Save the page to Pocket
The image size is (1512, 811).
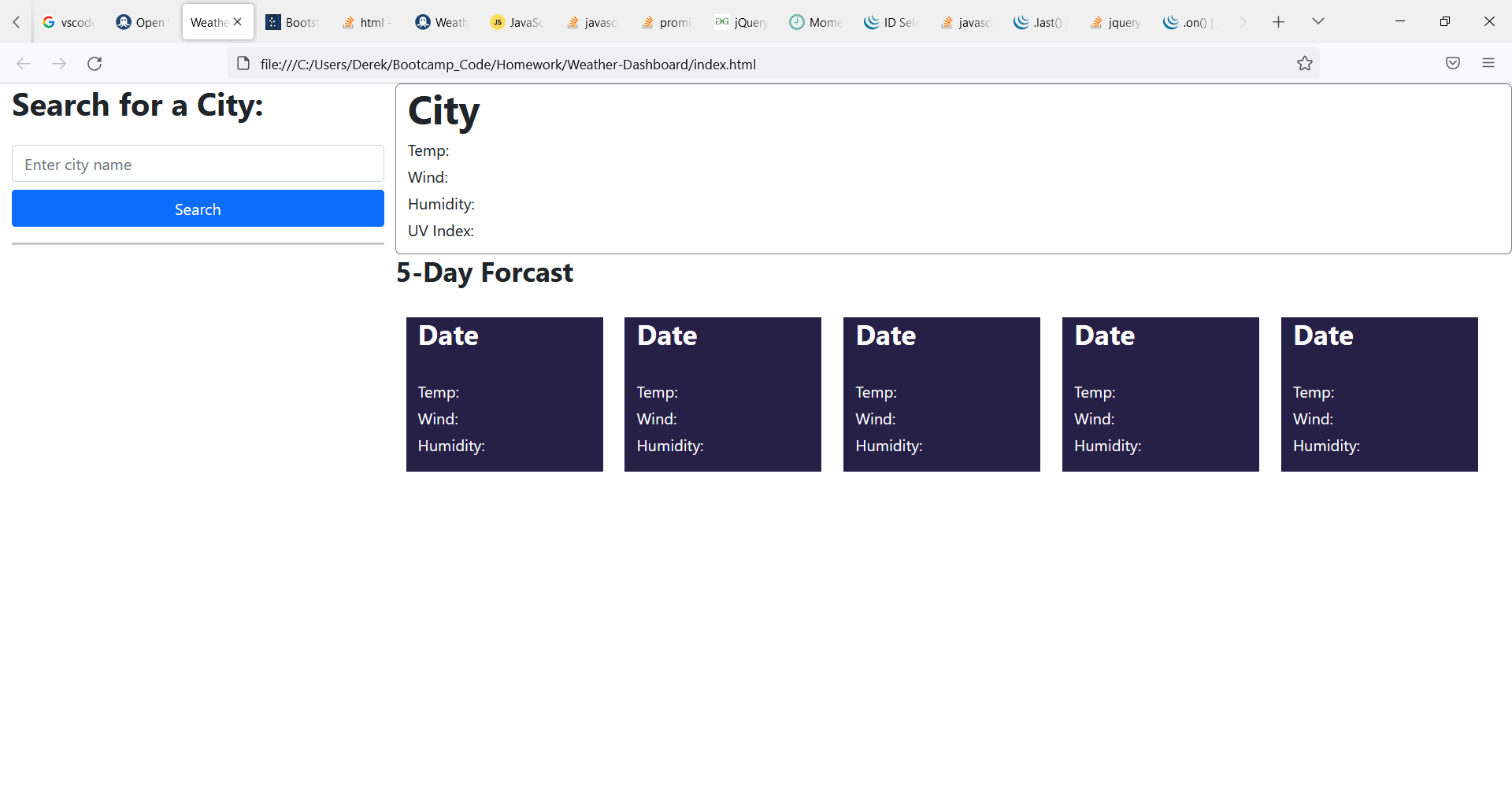tap(1453, 63)
